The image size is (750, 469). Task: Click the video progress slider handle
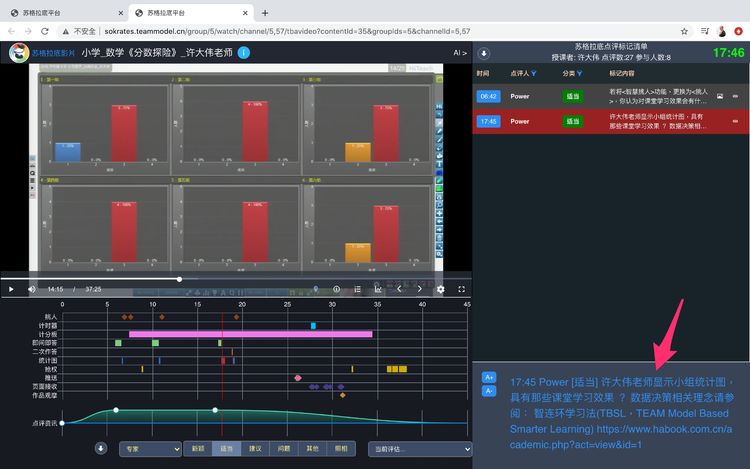point(179,279)
